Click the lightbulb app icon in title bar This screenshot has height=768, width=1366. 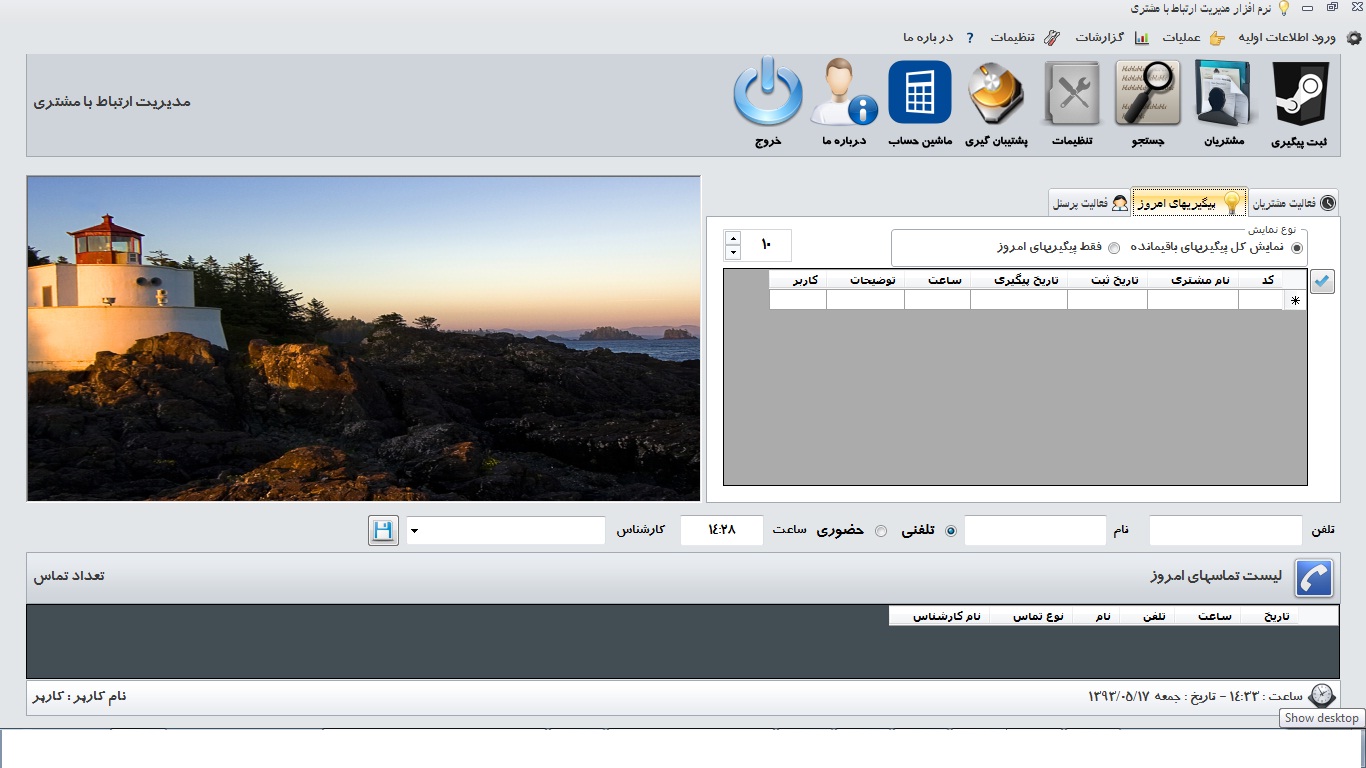[1284, 8]
